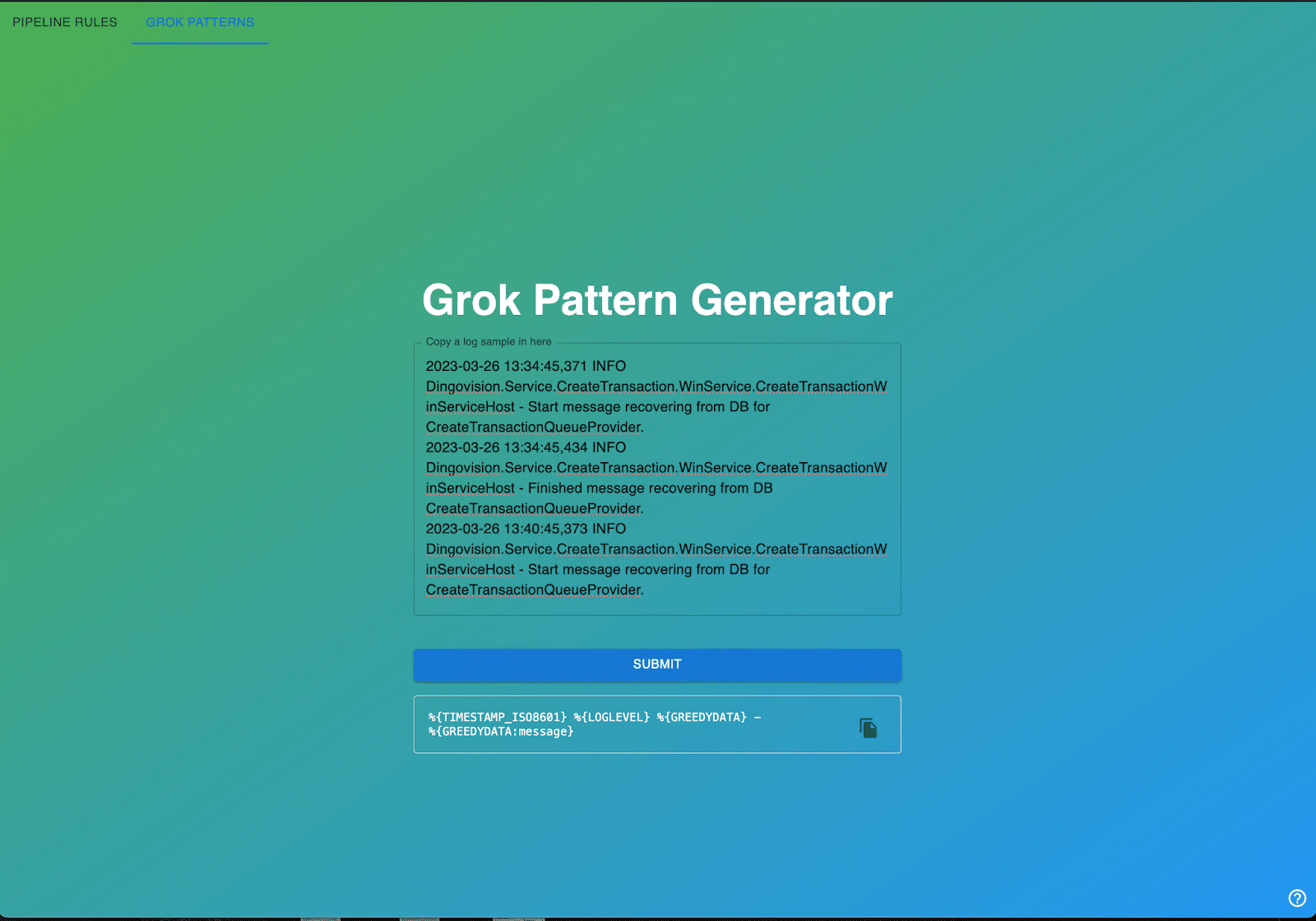Click the second 'inServiceHost - Start message' line
Viewport: 1316px width, 921px height.
[597, 570]
